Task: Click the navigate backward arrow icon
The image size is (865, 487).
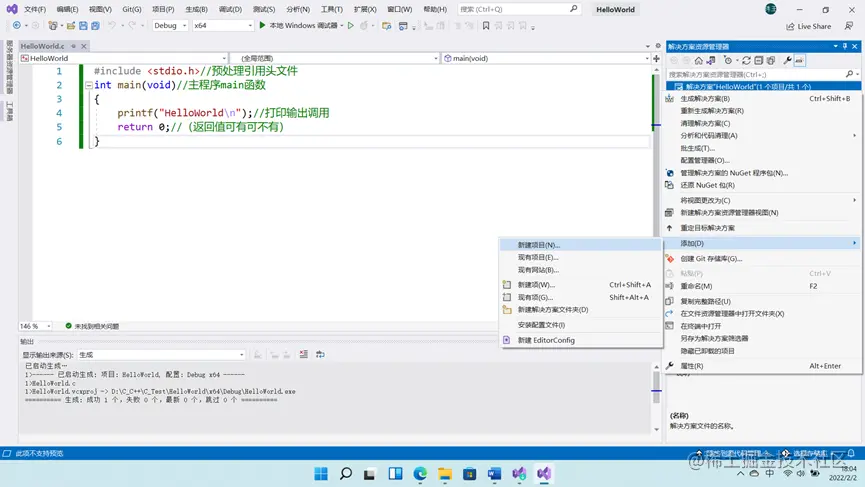Action: [x=17, y=25]
